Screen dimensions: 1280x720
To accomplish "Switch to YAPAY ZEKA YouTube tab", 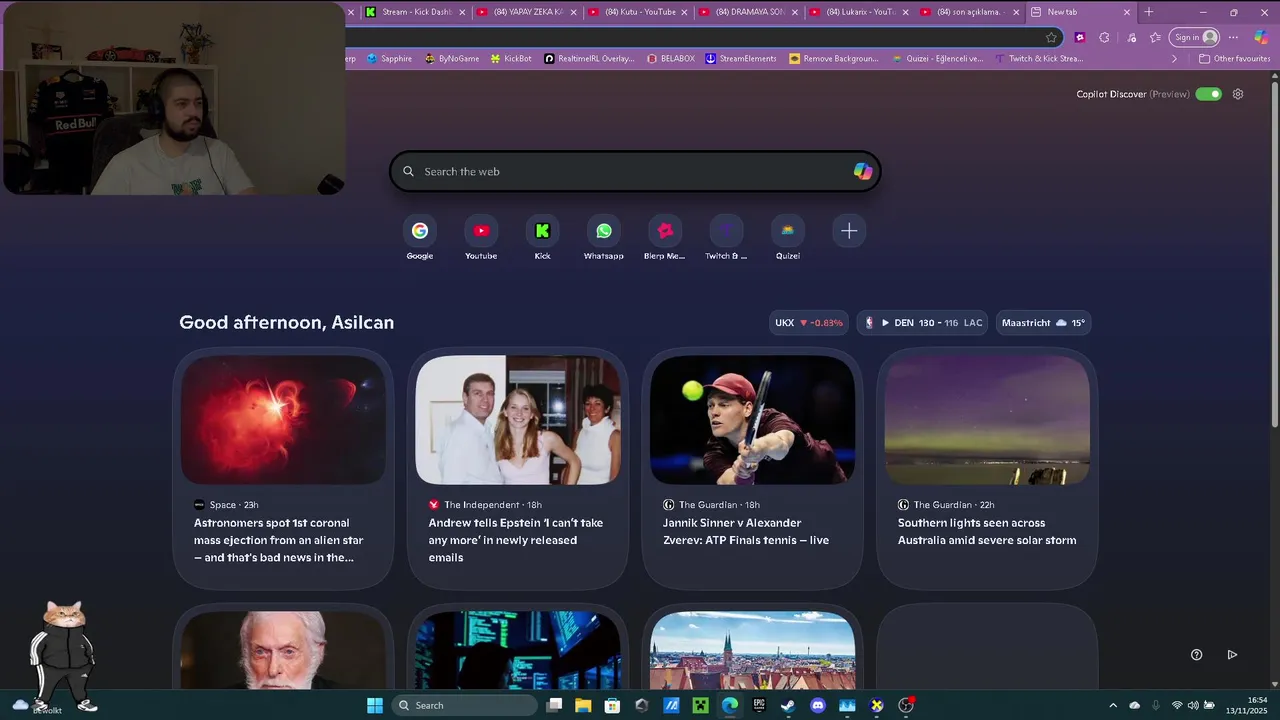I will pos(527,12).
